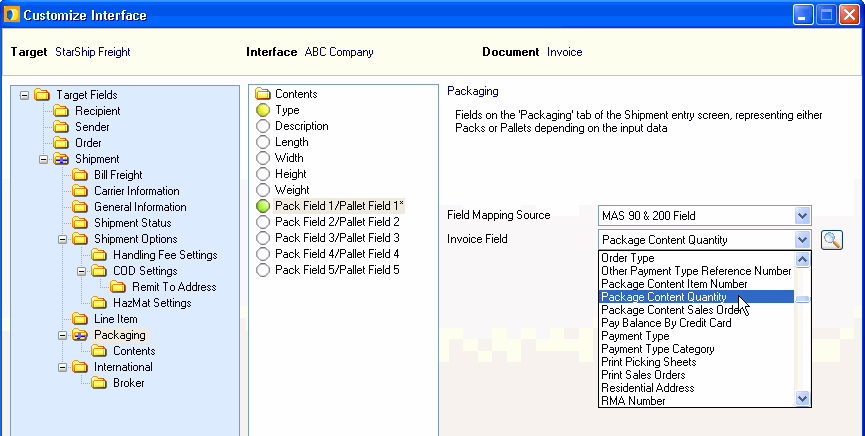Click the Target Fields folder icon
Screen dimensions: 865x436
tap(42, 95)
